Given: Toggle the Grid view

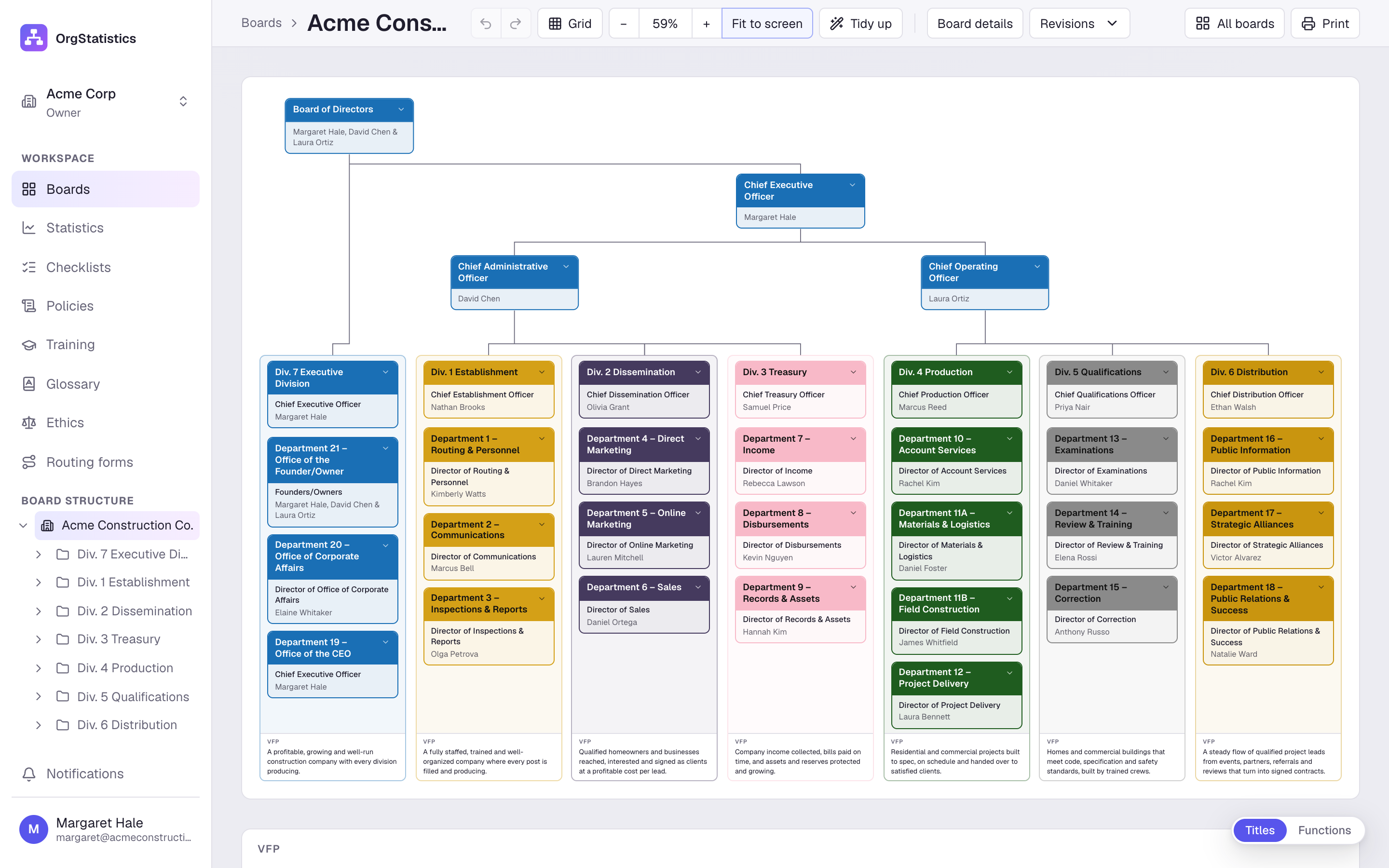Looking at the screenshot, I should 570,24.
